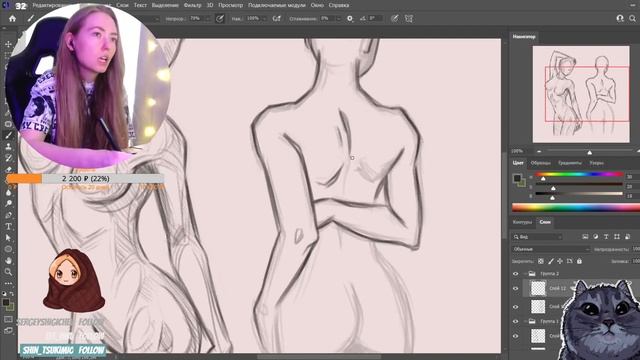Hide the Группа 1 layer group
The width and height of the screenshot is (640, 360).
(x=516, y=321)
